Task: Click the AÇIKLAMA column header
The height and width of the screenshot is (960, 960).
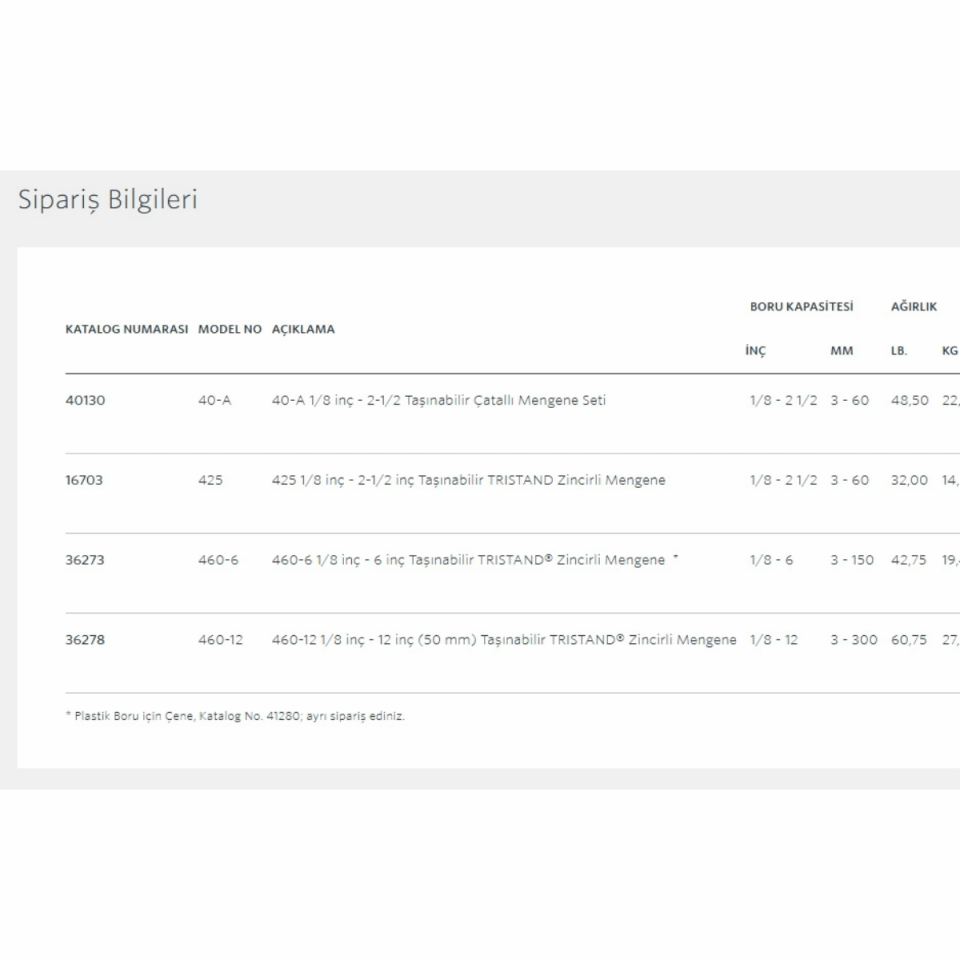Action: (303, 329)
